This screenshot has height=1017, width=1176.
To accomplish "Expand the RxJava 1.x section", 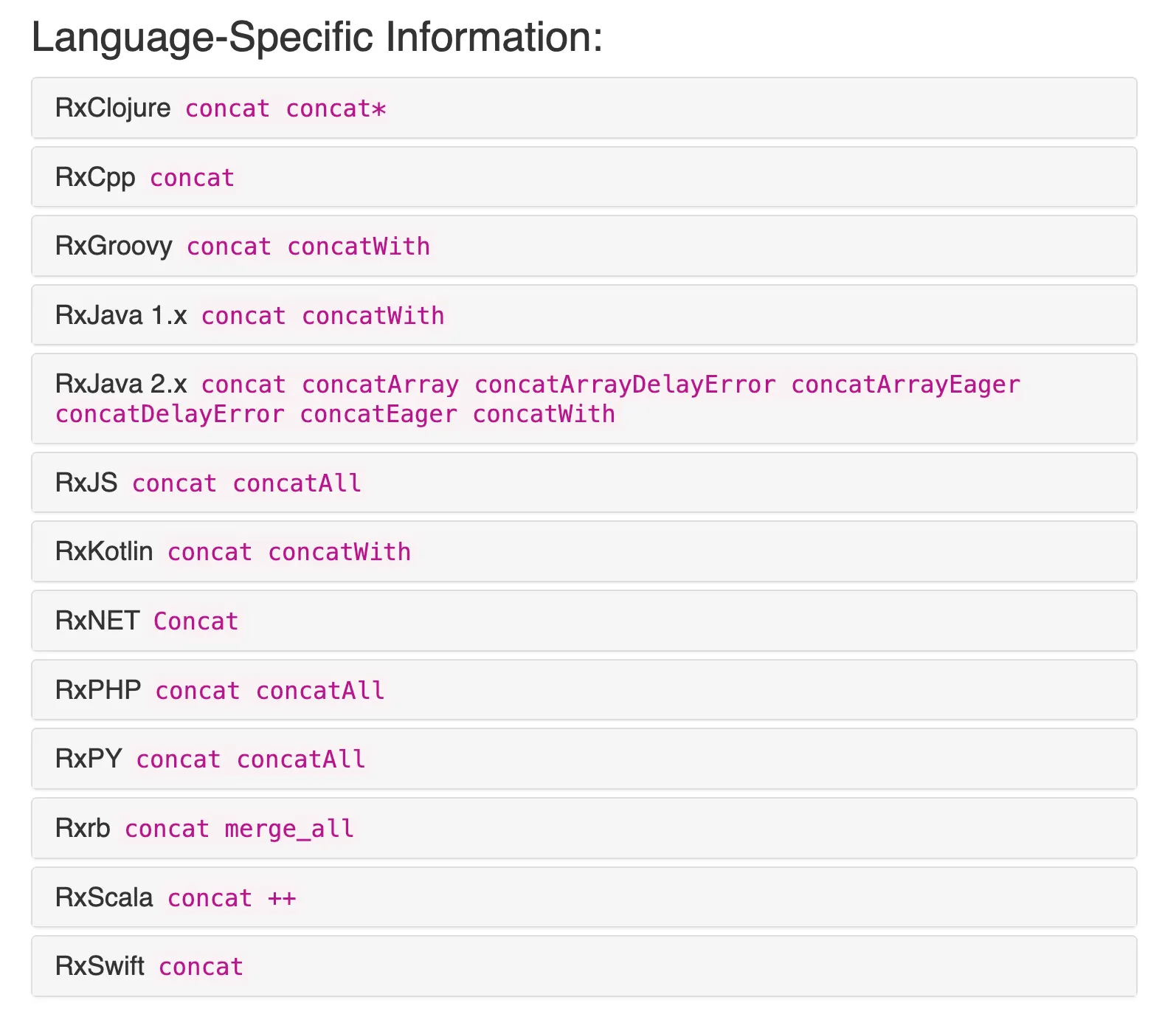I will click(121, 315).
